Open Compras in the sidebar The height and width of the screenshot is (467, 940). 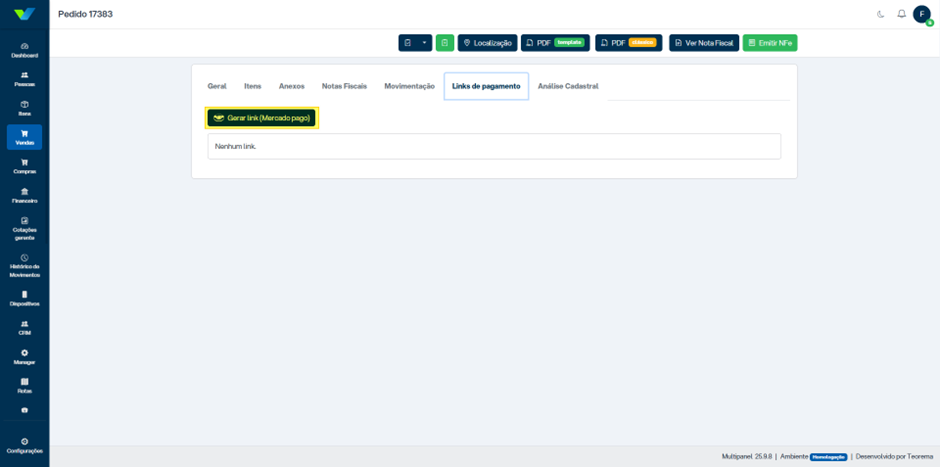[25, 166]
